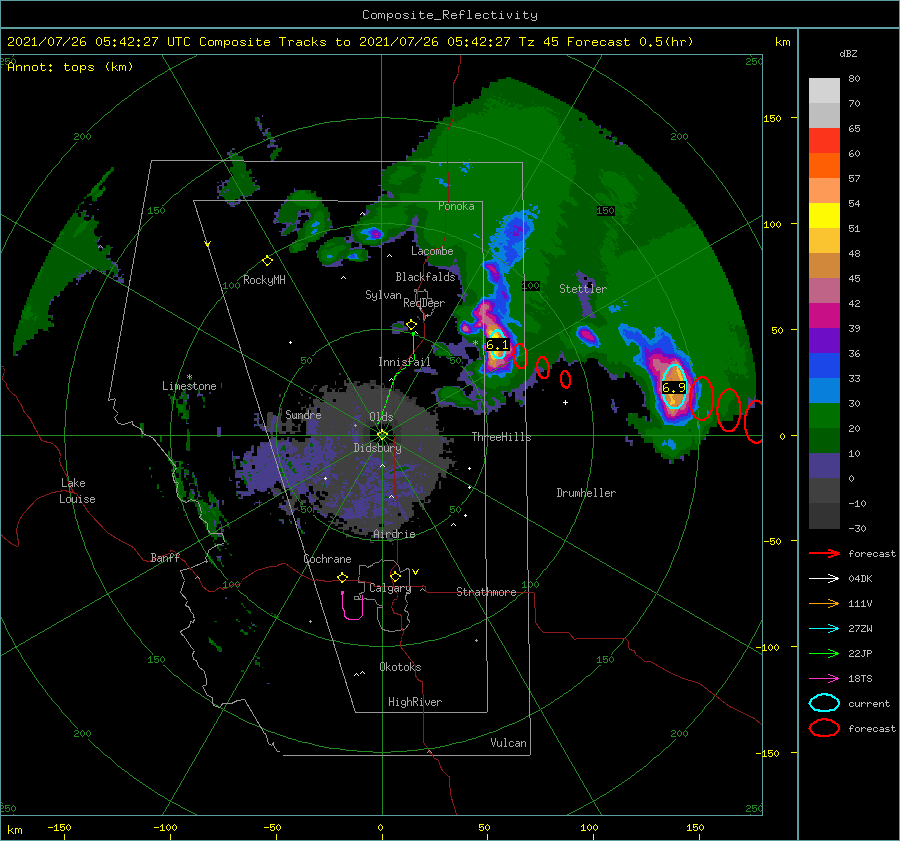This screenshot has width=900, height=841.
Task: Click the -150 tick label on bottom axis
Action: 59,827
